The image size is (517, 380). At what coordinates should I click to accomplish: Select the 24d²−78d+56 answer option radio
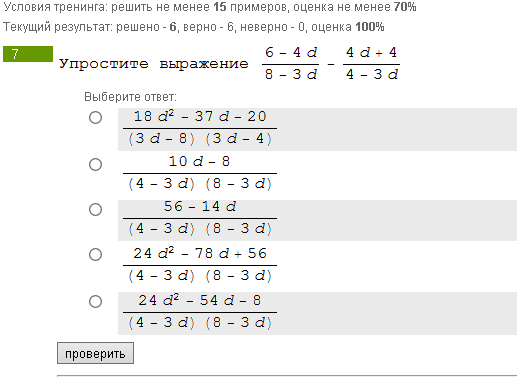tap(95, 254)
